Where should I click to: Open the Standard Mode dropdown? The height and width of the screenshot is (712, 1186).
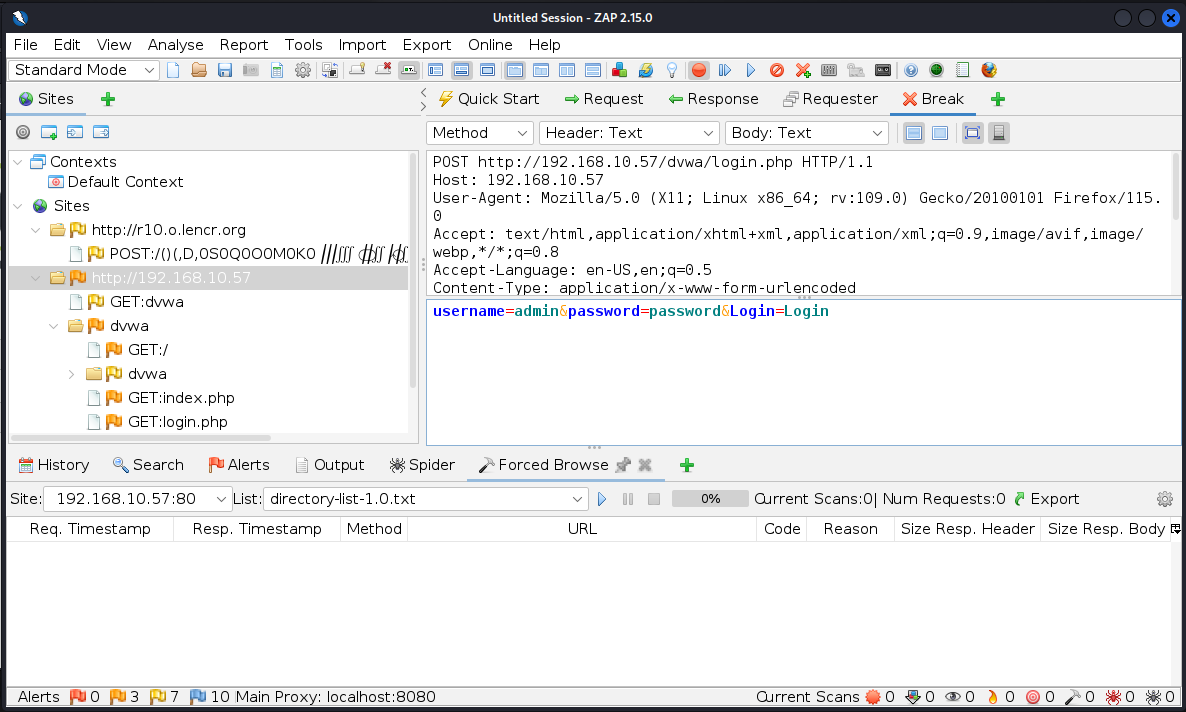tap(83, 70)
